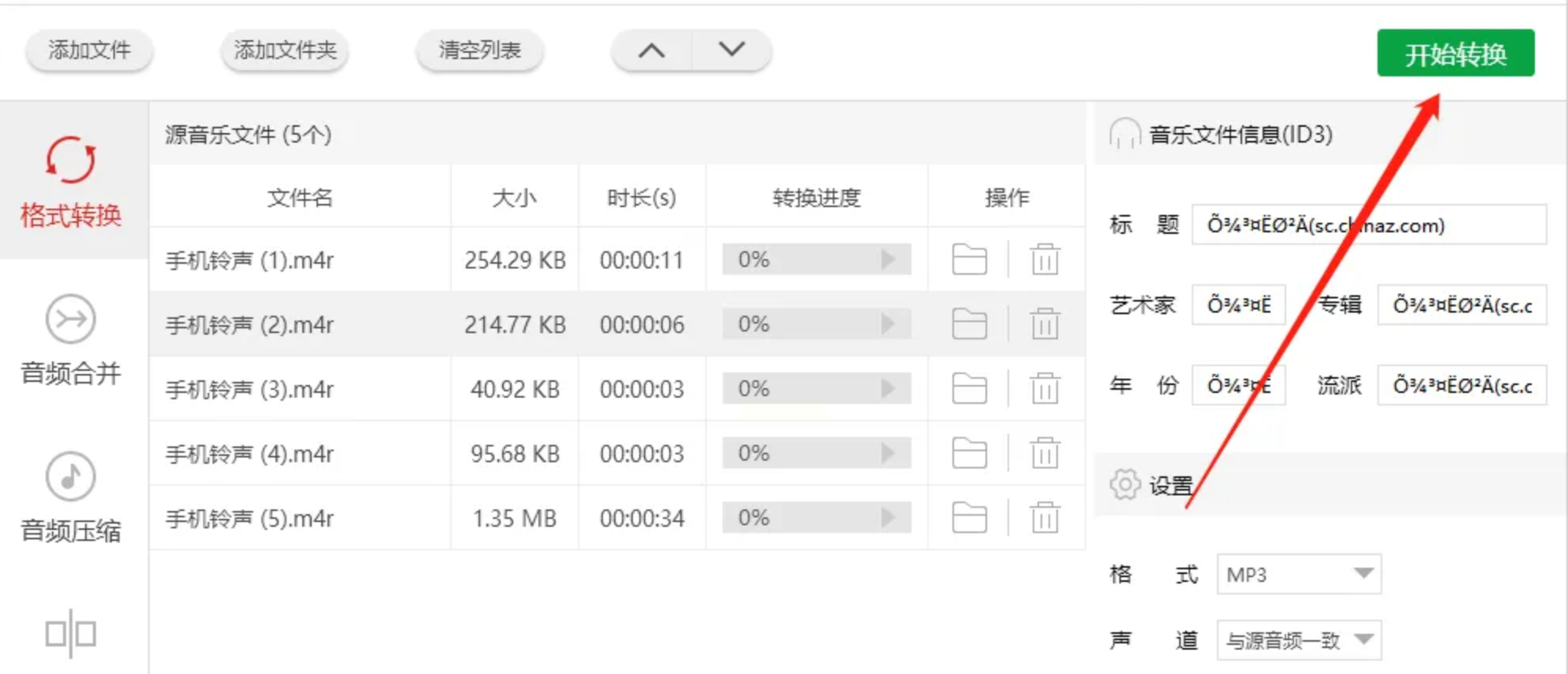Delete 手机铃声 (2).m4r from list

tap(1045, 324)
